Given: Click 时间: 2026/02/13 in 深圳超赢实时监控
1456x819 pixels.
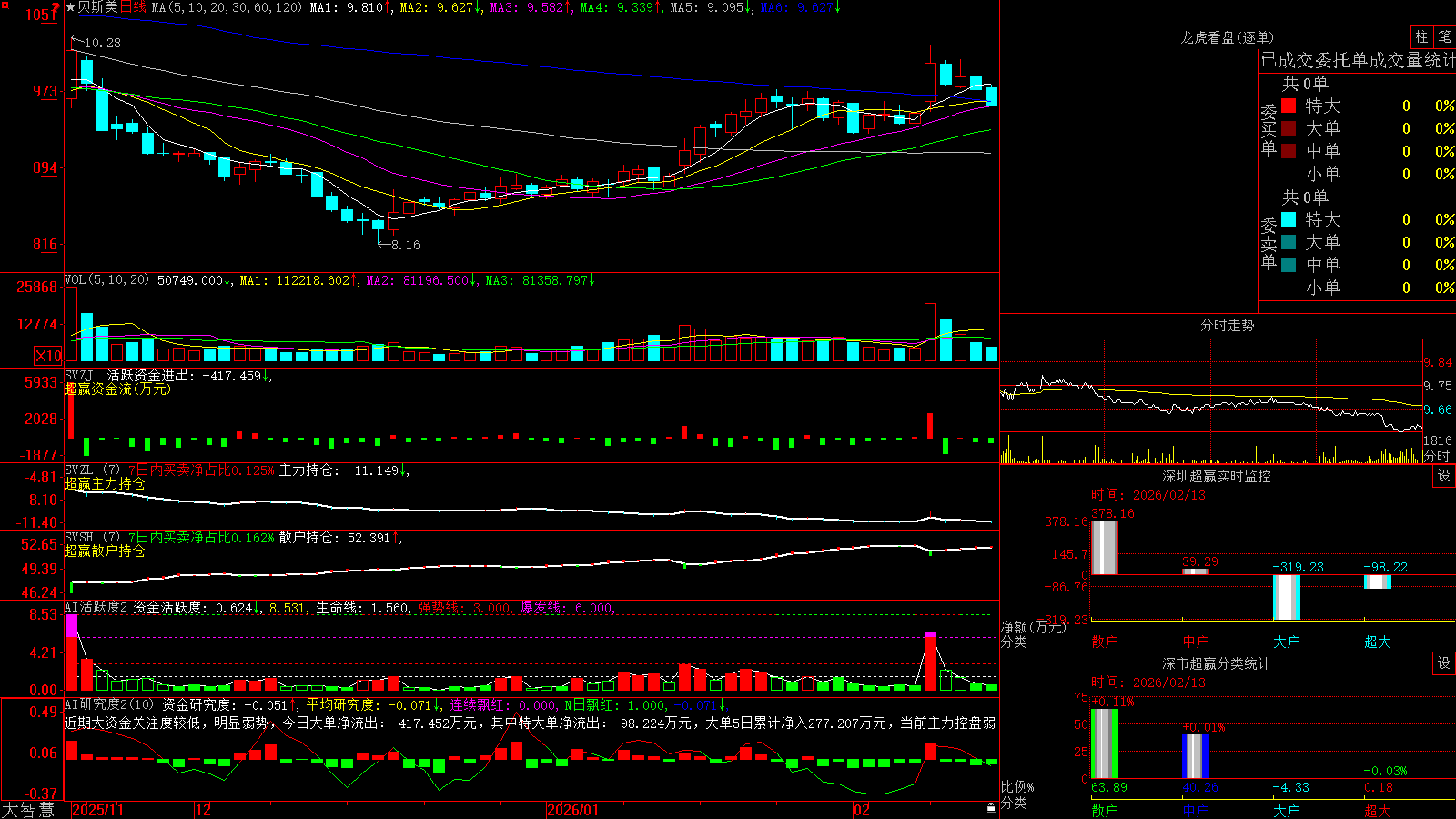Looking at the screenshot, I should (x=1148, y=495).
